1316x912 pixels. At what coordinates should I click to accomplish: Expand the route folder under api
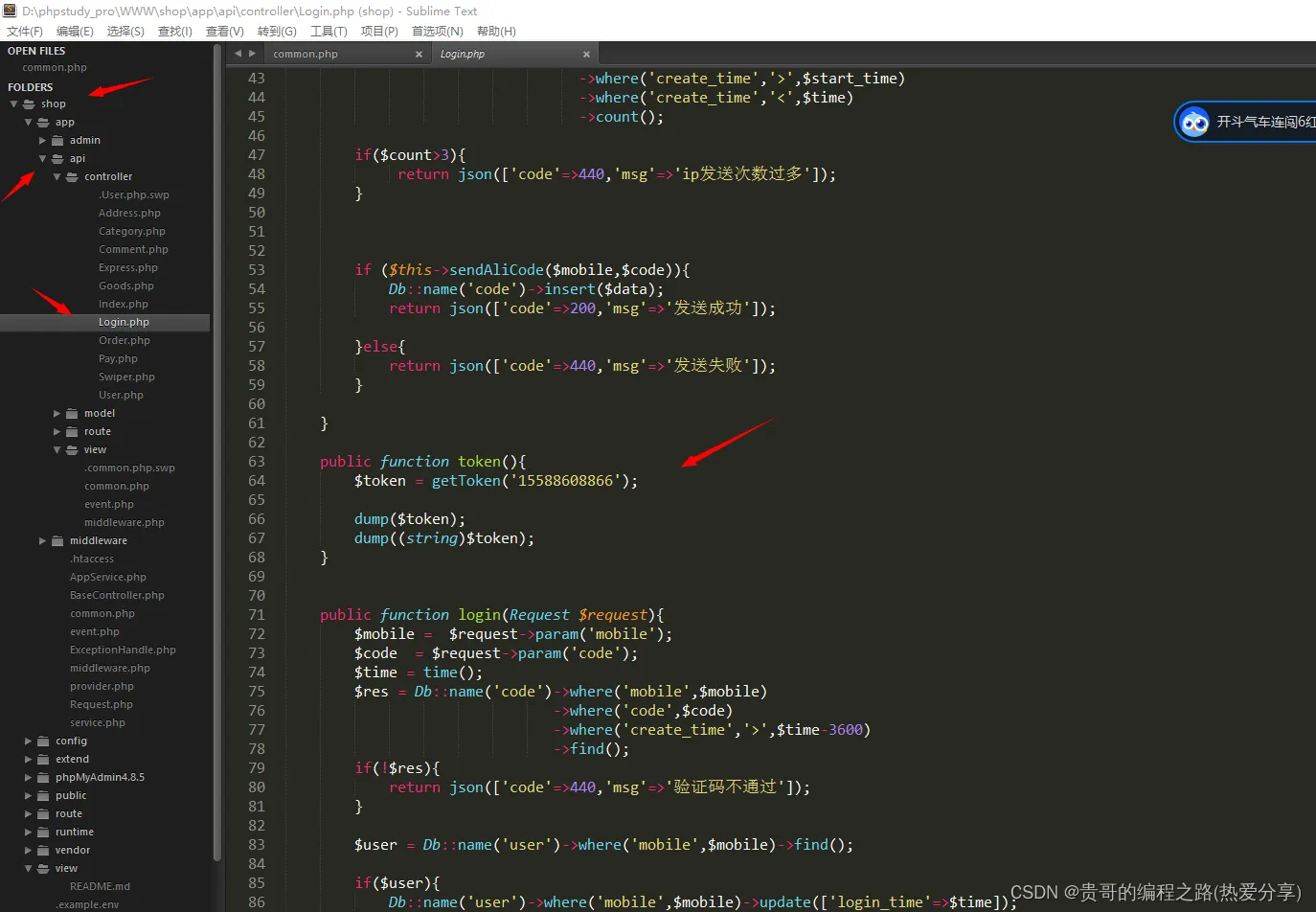pyautogui.click(x=57, y=431)
